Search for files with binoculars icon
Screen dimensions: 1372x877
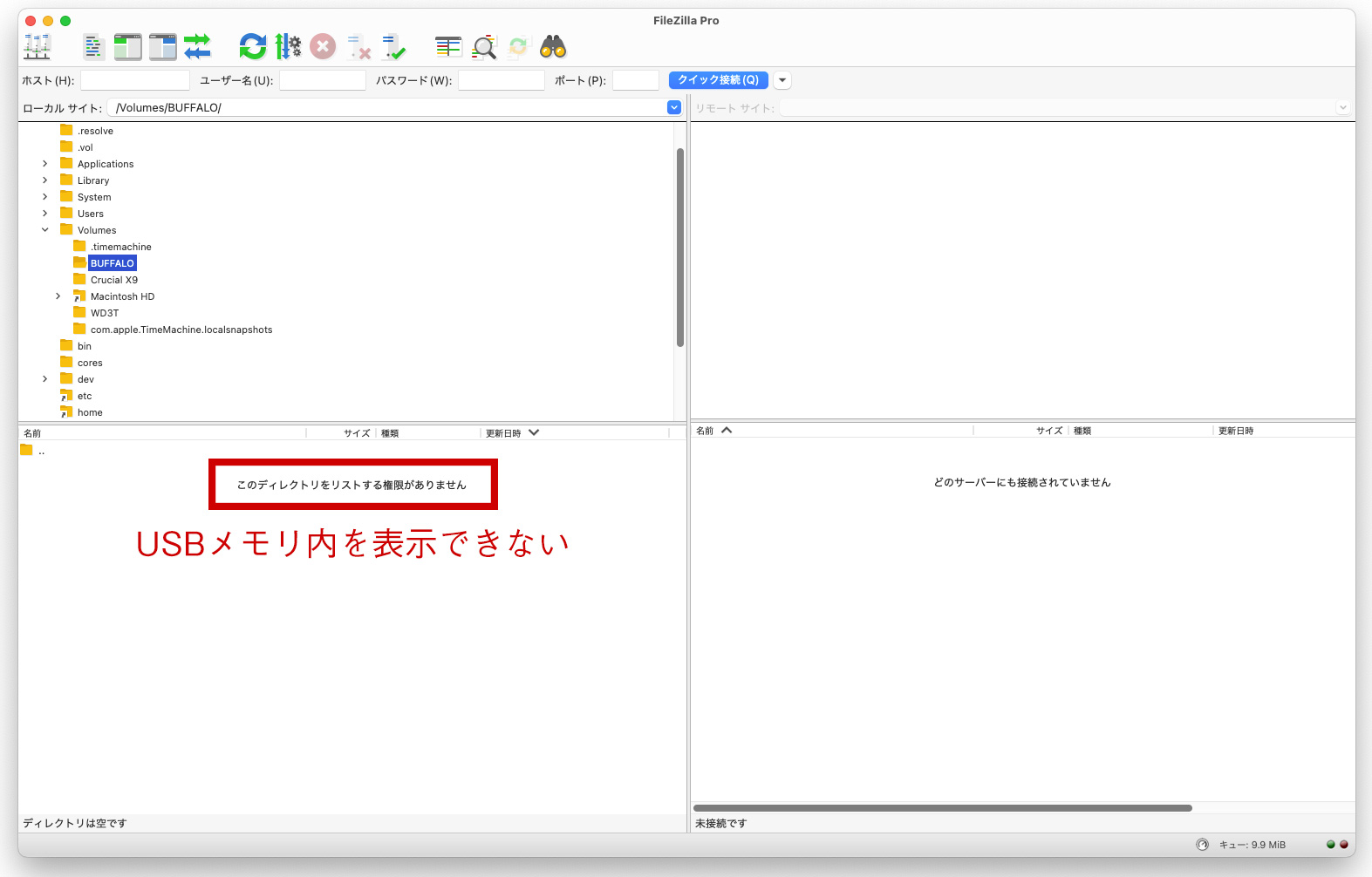pyautogui.click(x=553, y=47)
